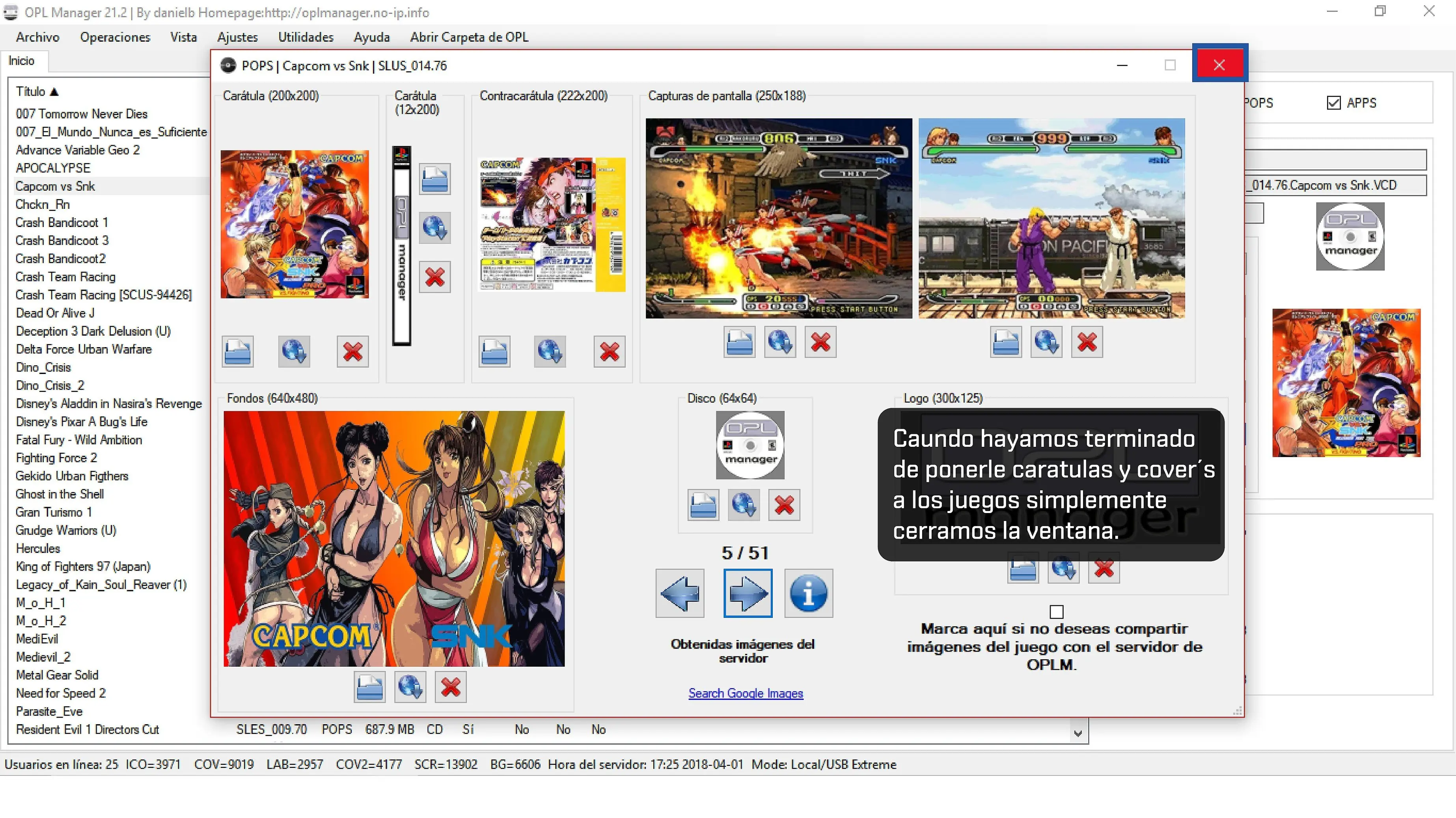The height and width of the screenshot is (818, 1456).
Task: Delete the Contracarátula back cover image
Action: [609, 351]
